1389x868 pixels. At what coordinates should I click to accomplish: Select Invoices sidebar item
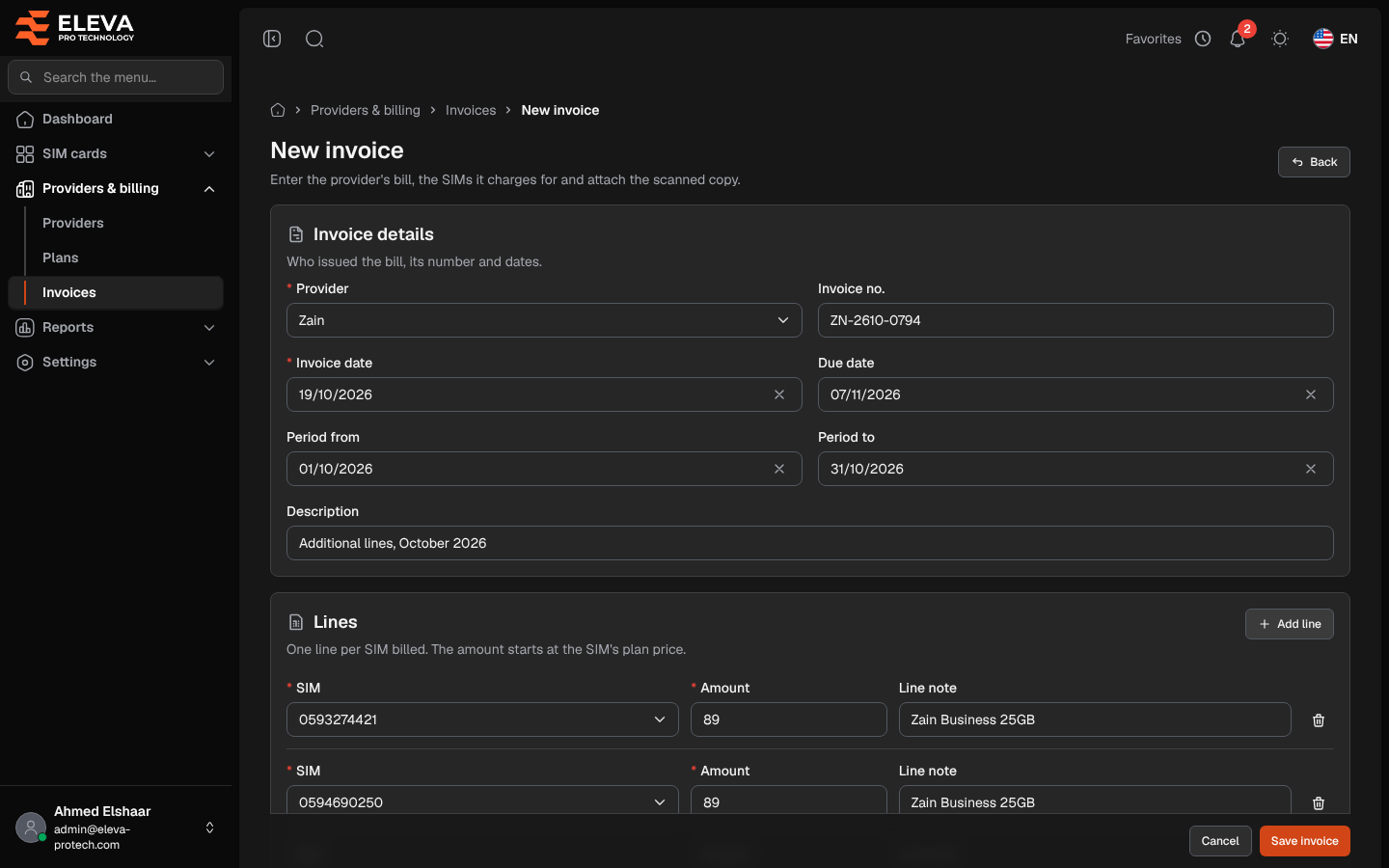click(116, 292)
